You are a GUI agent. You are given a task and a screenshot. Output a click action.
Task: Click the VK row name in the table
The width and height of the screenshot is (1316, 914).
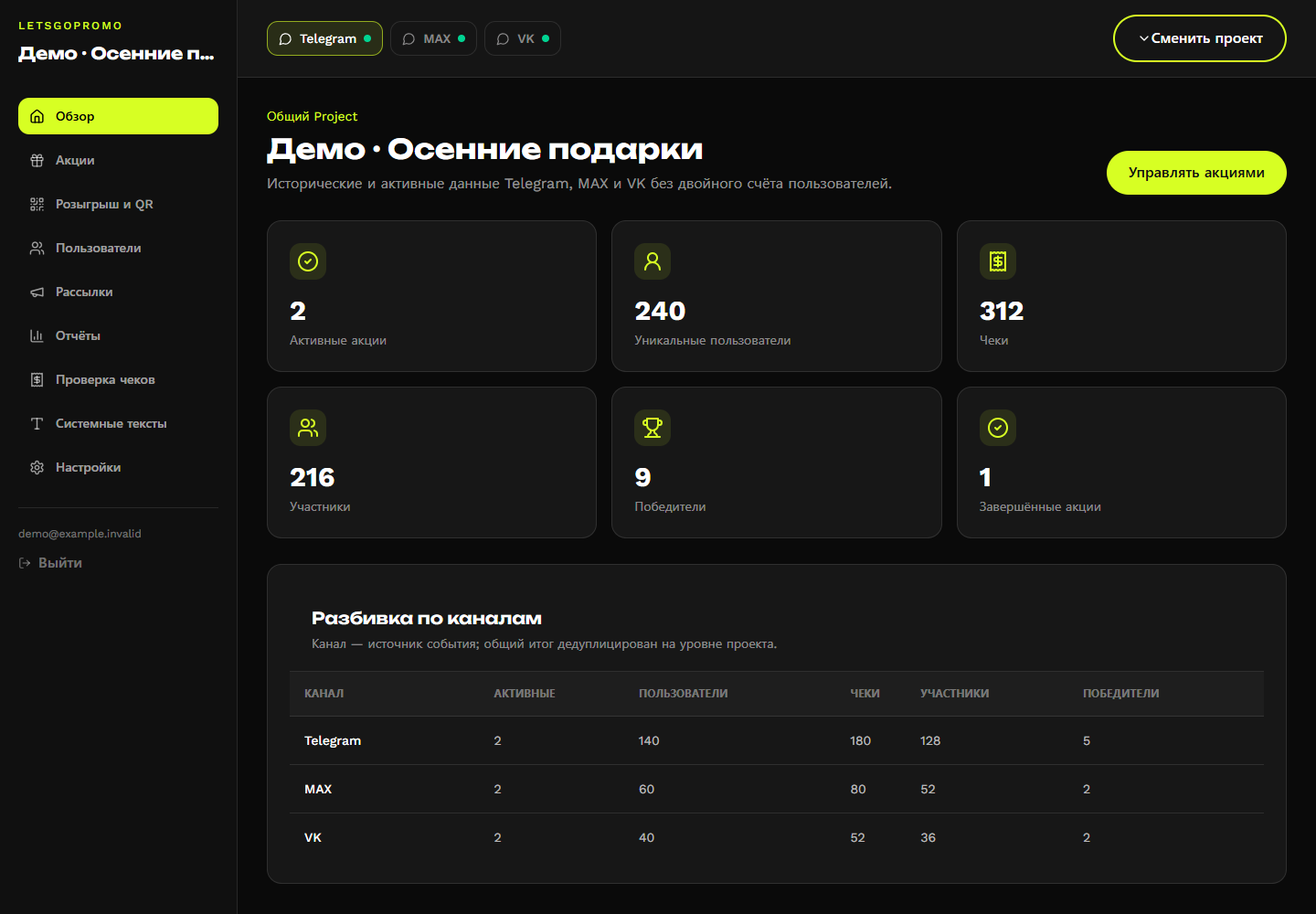tap(313, 837)
